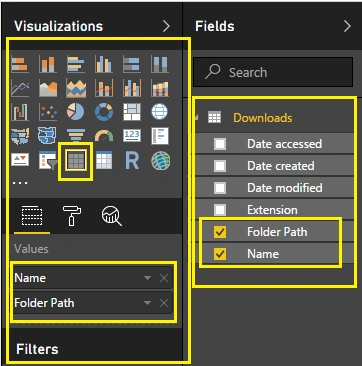Enable the Extension field checkbox
The width and height of the screenshot is (362, 366).
click(x=220, y=210)
